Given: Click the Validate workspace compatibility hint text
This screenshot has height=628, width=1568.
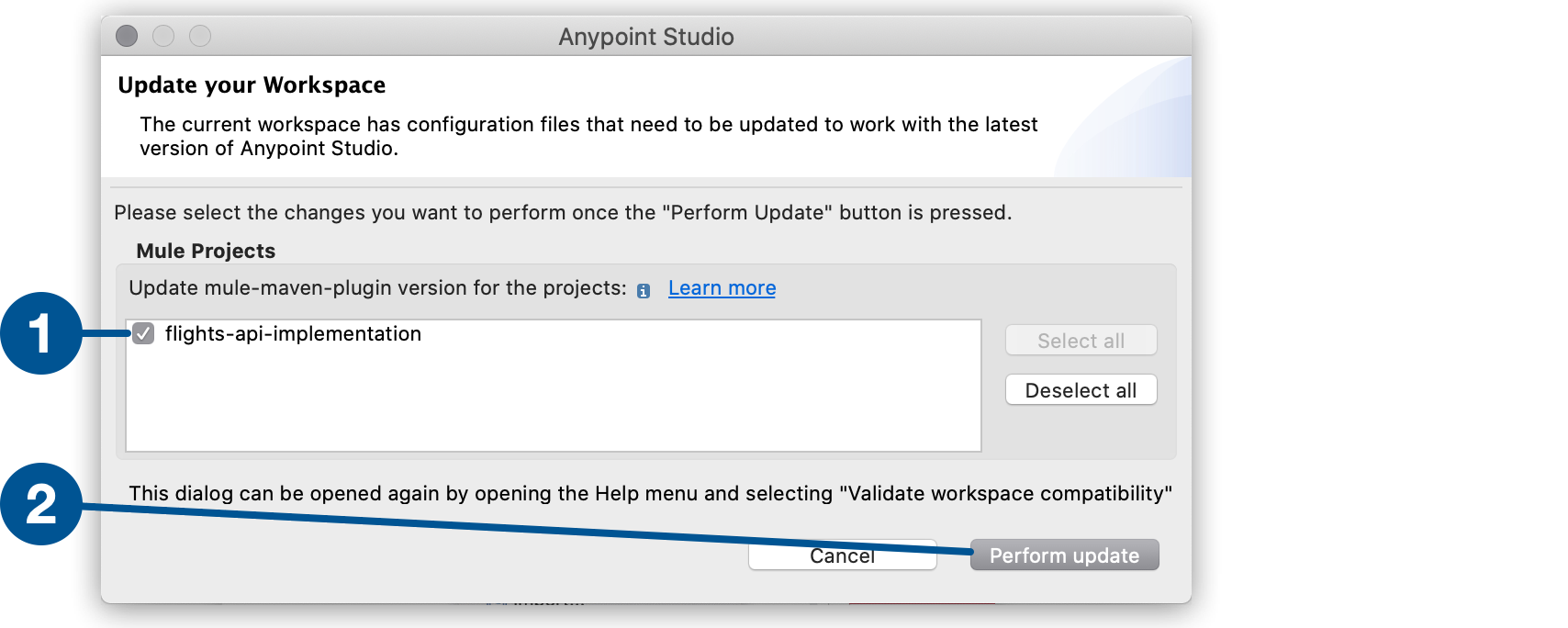Looking at the screenshot, I should [651, 493].
